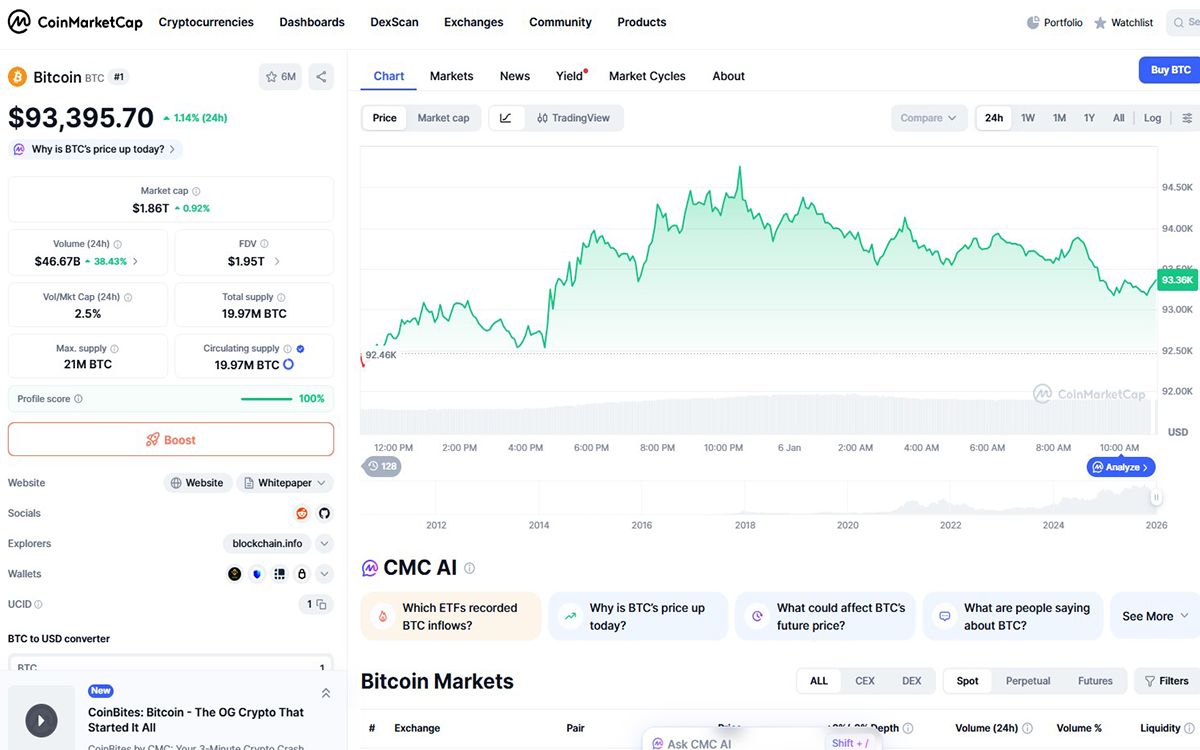Play the CoinBites Bitcoin video
Image resolution: width=1200 pixels, height=750 pixels.
[41, 719]
